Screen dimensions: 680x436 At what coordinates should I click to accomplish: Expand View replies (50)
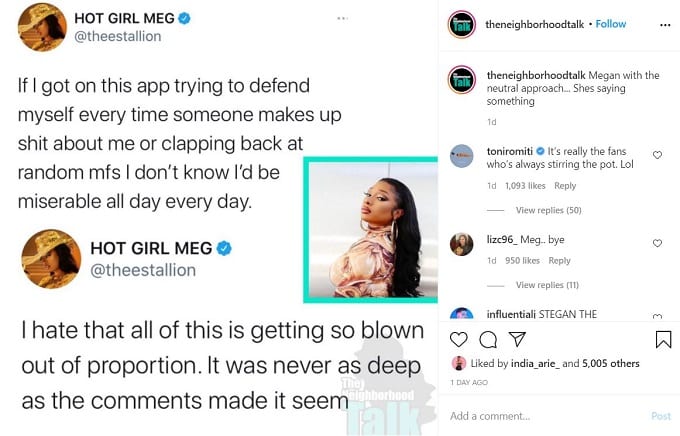tap(549, 210)
